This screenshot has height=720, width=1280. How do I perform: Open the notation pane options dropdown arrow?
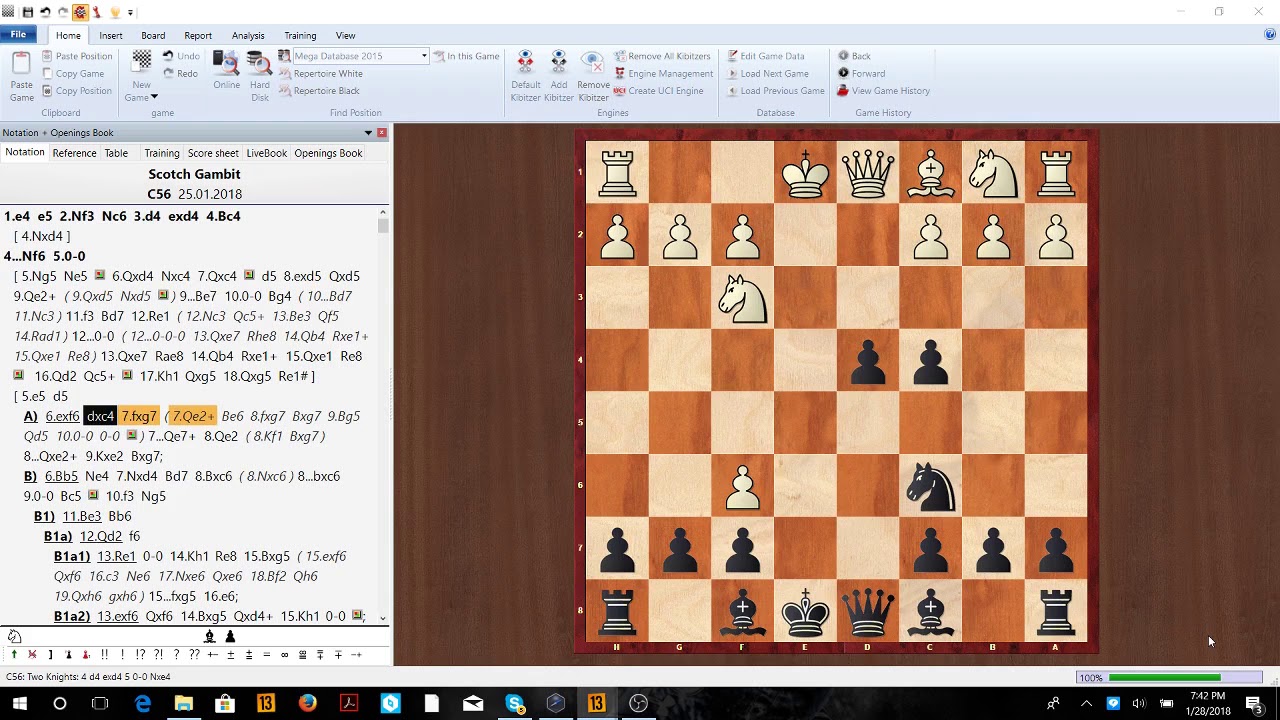coord(368,132)
